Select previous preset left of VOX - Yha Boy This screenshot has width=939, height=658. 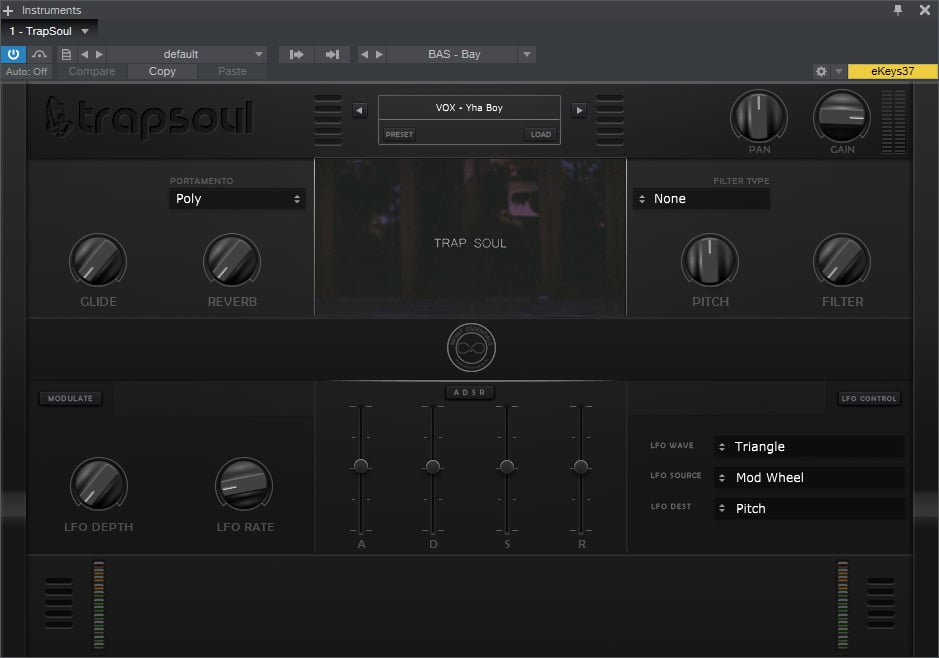tap(359, 110)
